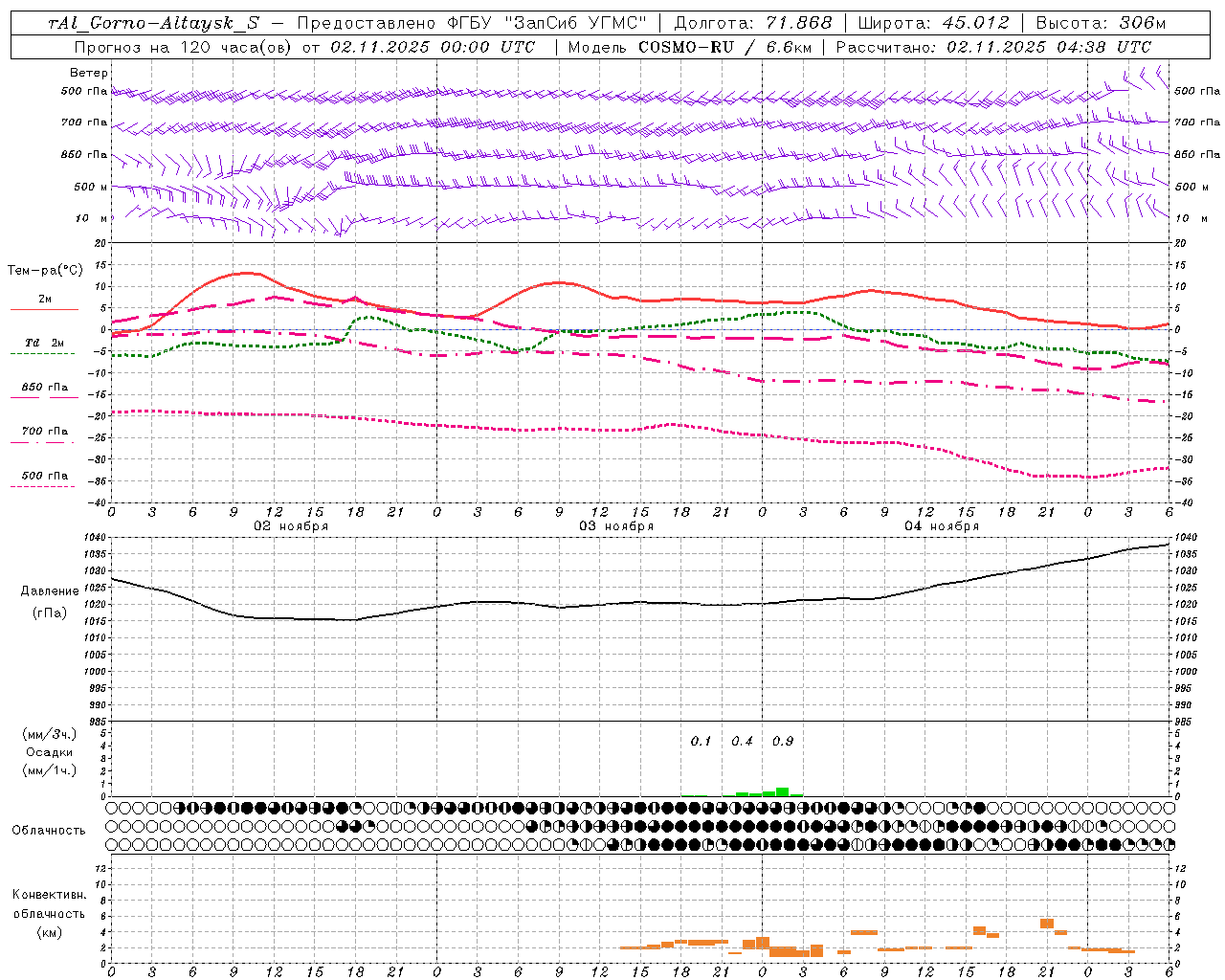Click the Прогноз на 120 часа(ов) text

(184, 47)
